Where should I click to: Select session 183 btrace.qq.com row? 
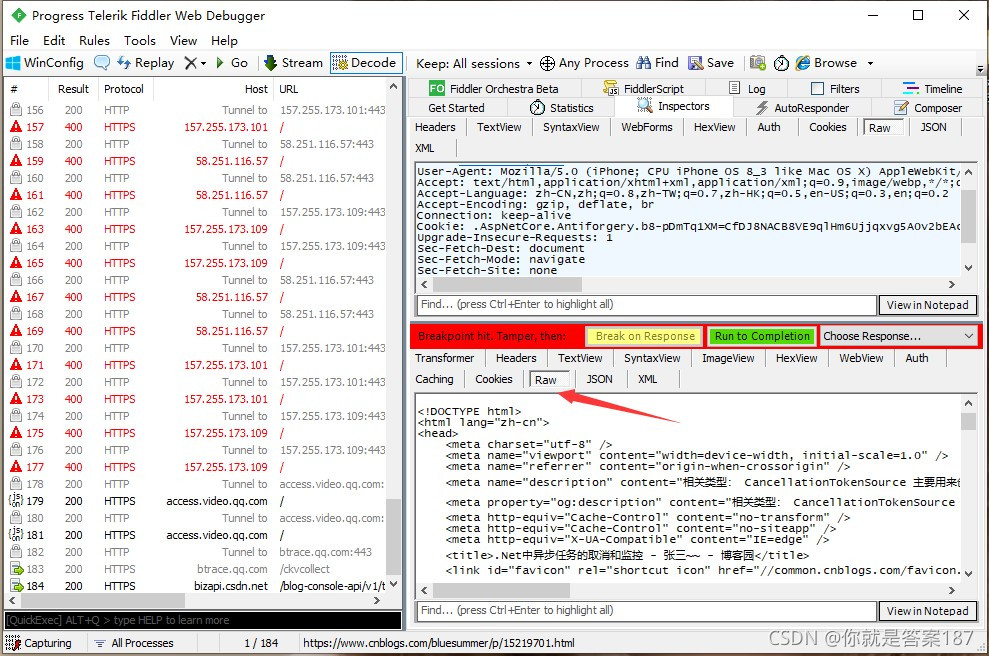197,569
